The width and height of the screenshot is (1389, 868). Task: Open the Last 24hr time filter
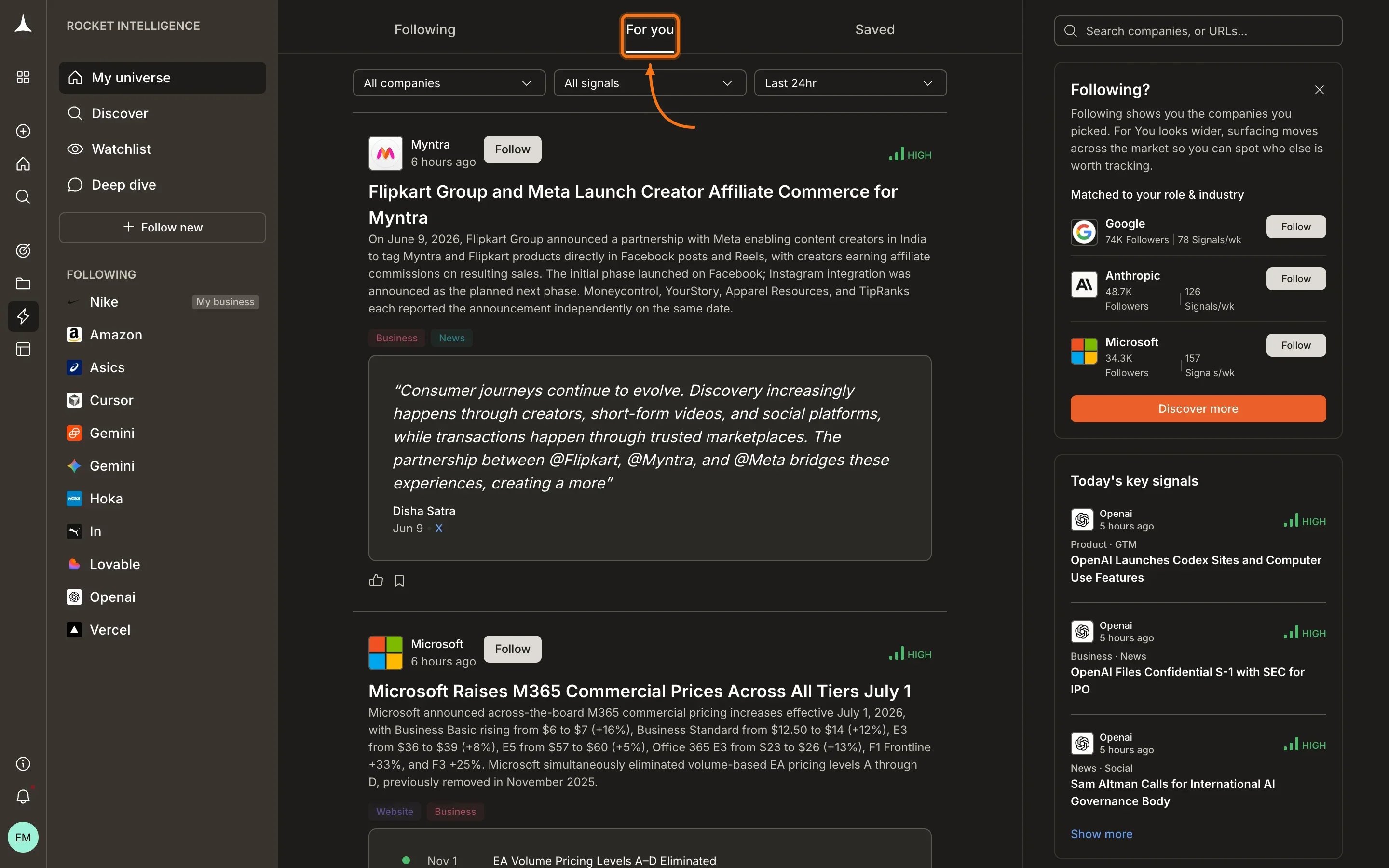[850, 83]
